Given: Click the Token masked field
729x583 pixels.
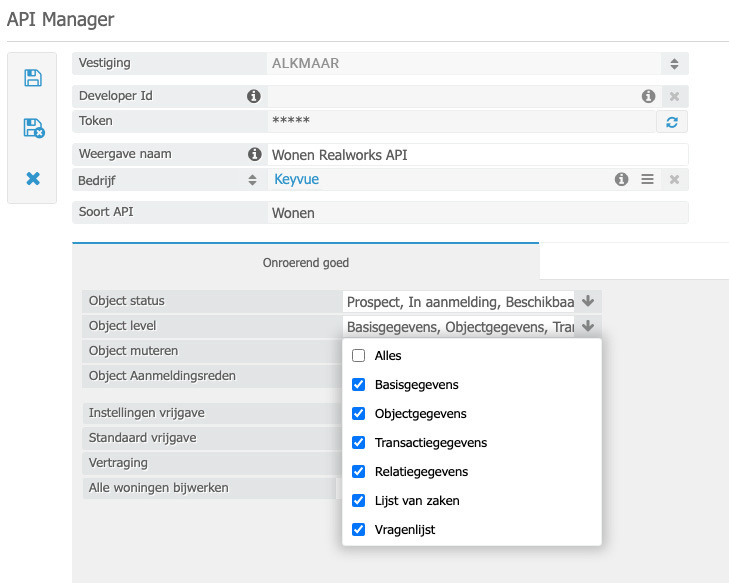Looking at the screenshot, I should [x=461, y=121].
